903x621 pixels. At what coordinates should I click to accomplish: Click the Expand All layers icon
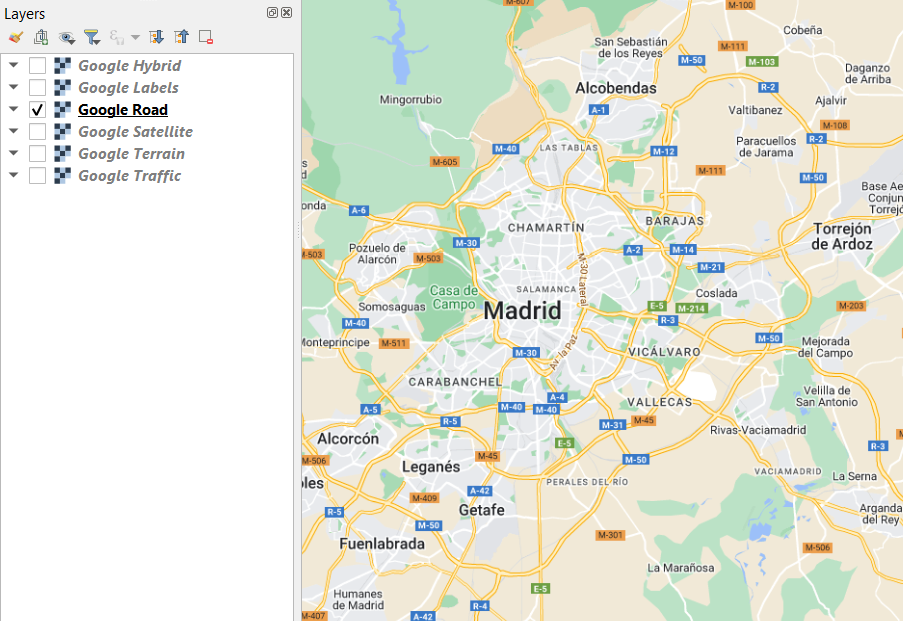[x=157, y=37]
